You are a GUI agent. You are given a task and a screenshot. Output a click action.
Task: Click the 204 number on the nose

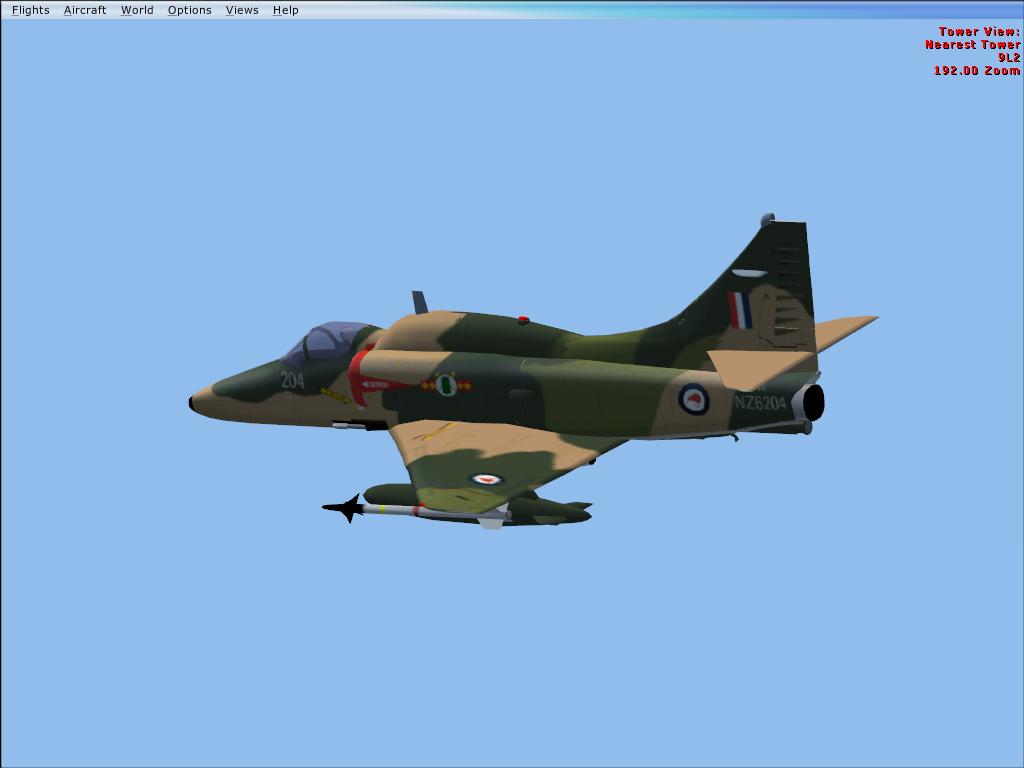pyautogui.click(x=292, y=380)
